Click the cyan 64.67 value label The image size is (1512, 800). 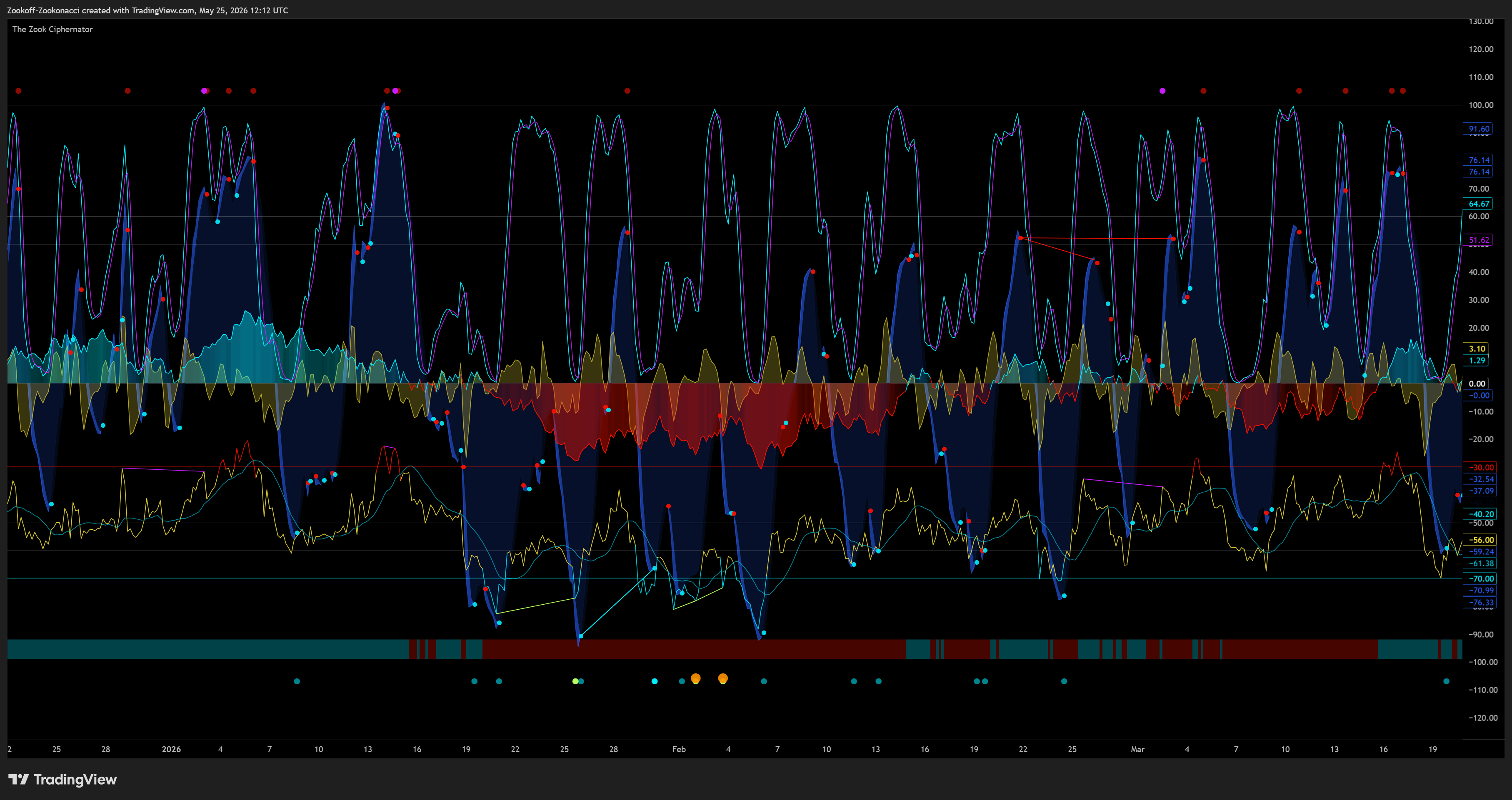coord(1479,204)
